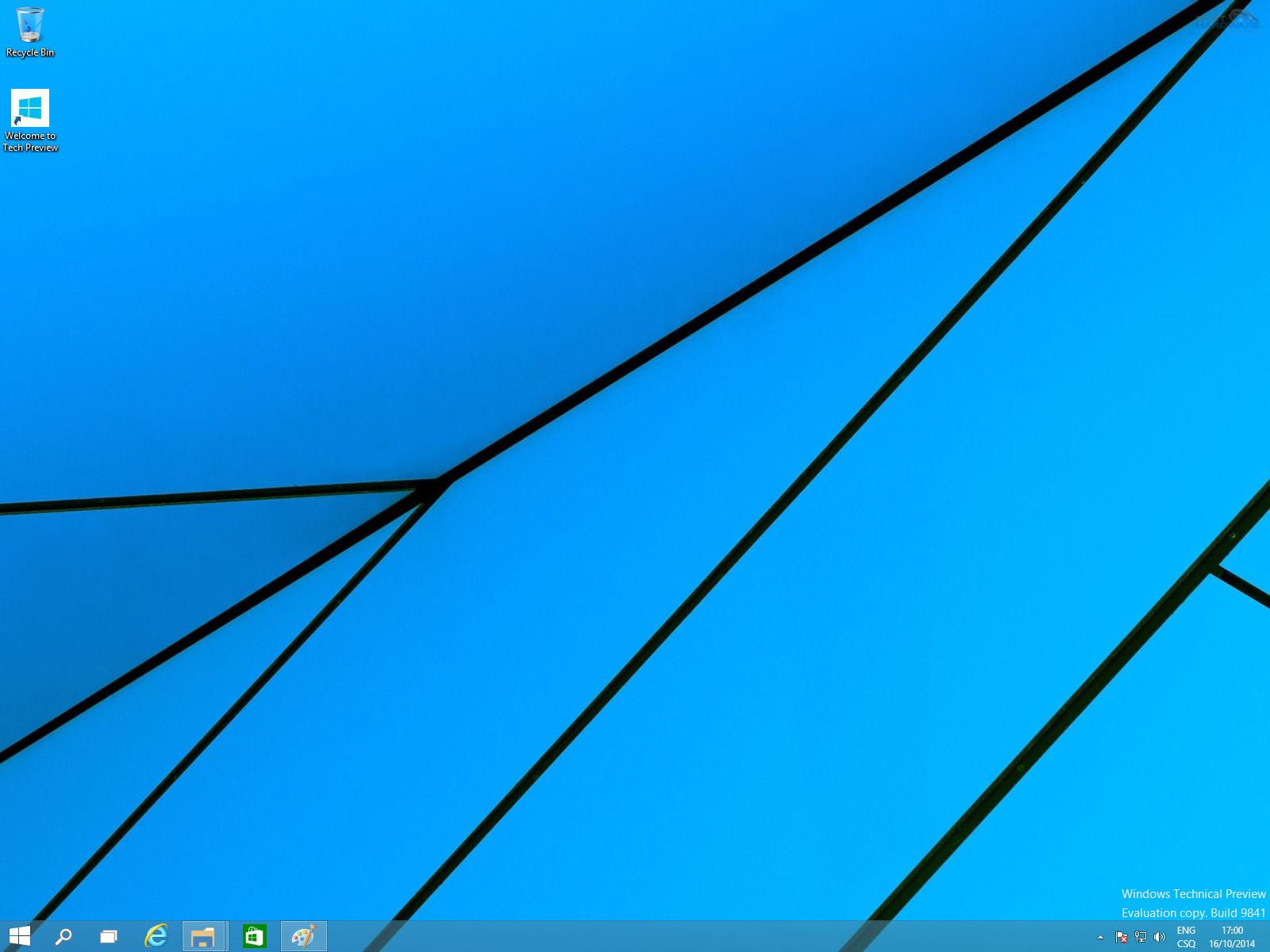Image resolution: width=1270 pixels, height=952 pixels.
Task: View network status from the tray icon
Action: click(1141, 937)
